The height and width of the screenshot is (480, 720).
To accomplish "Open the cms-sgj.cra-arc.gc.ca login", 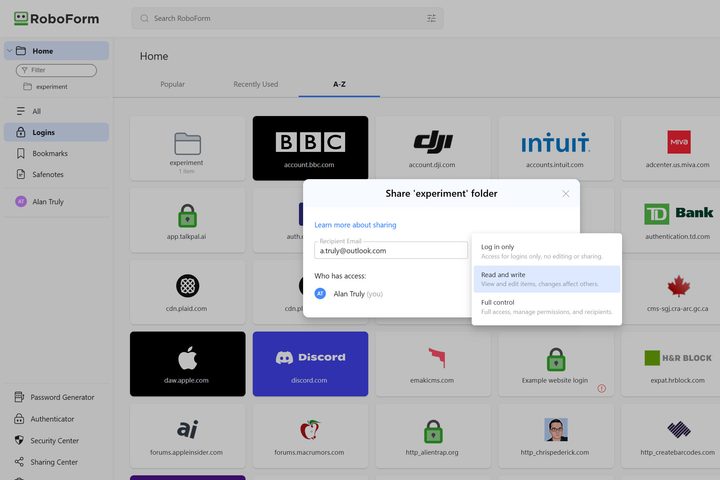I will point(672,292).
